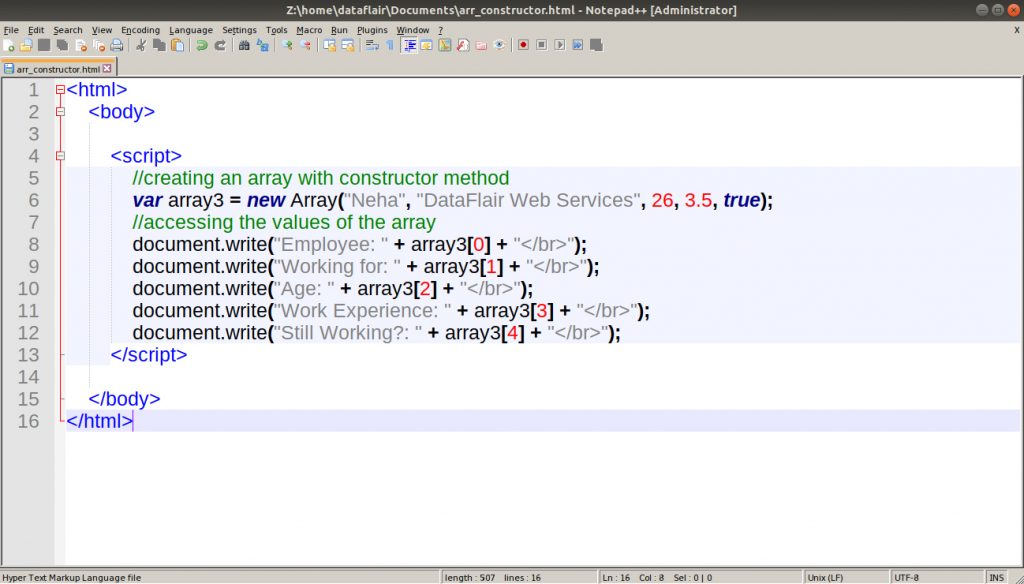This screenshot has width=1024, height=584.
Task: Toggle file monitoring eye icon
Action: (499, 45)
